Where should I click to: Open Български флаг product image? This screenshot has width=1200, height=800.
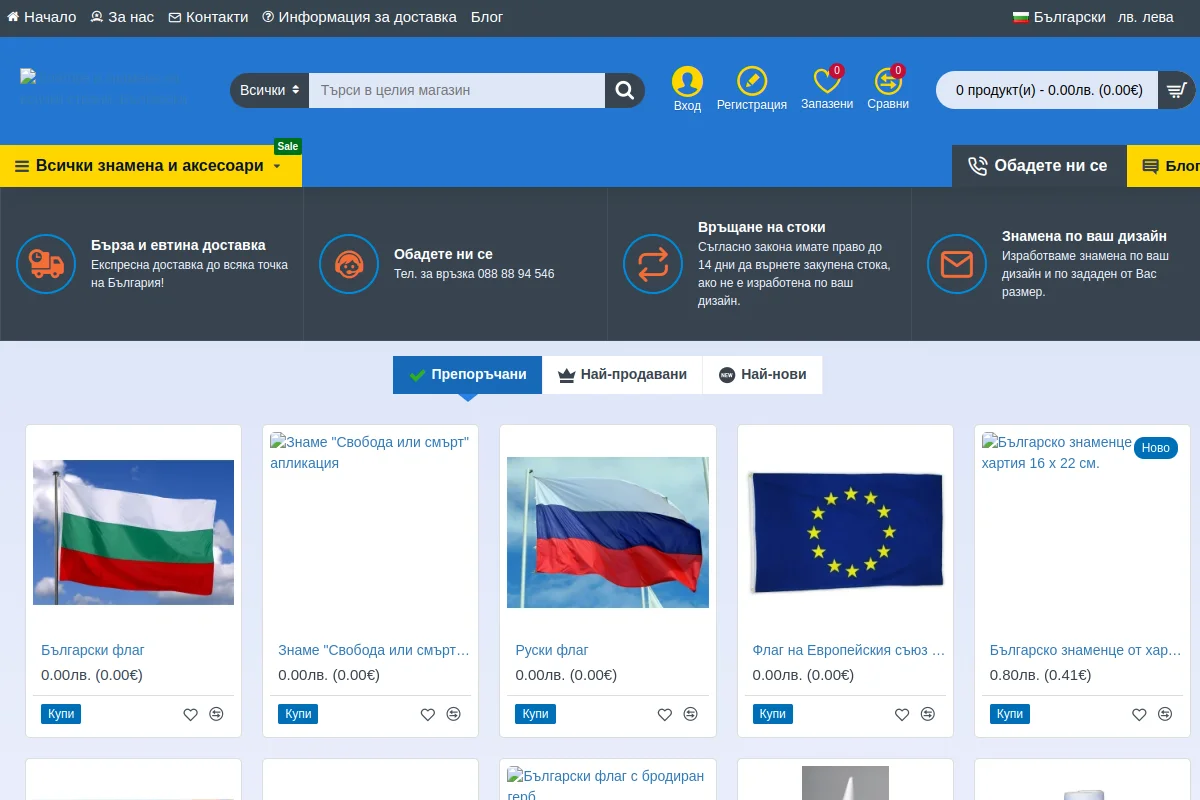tap(133, 532)
